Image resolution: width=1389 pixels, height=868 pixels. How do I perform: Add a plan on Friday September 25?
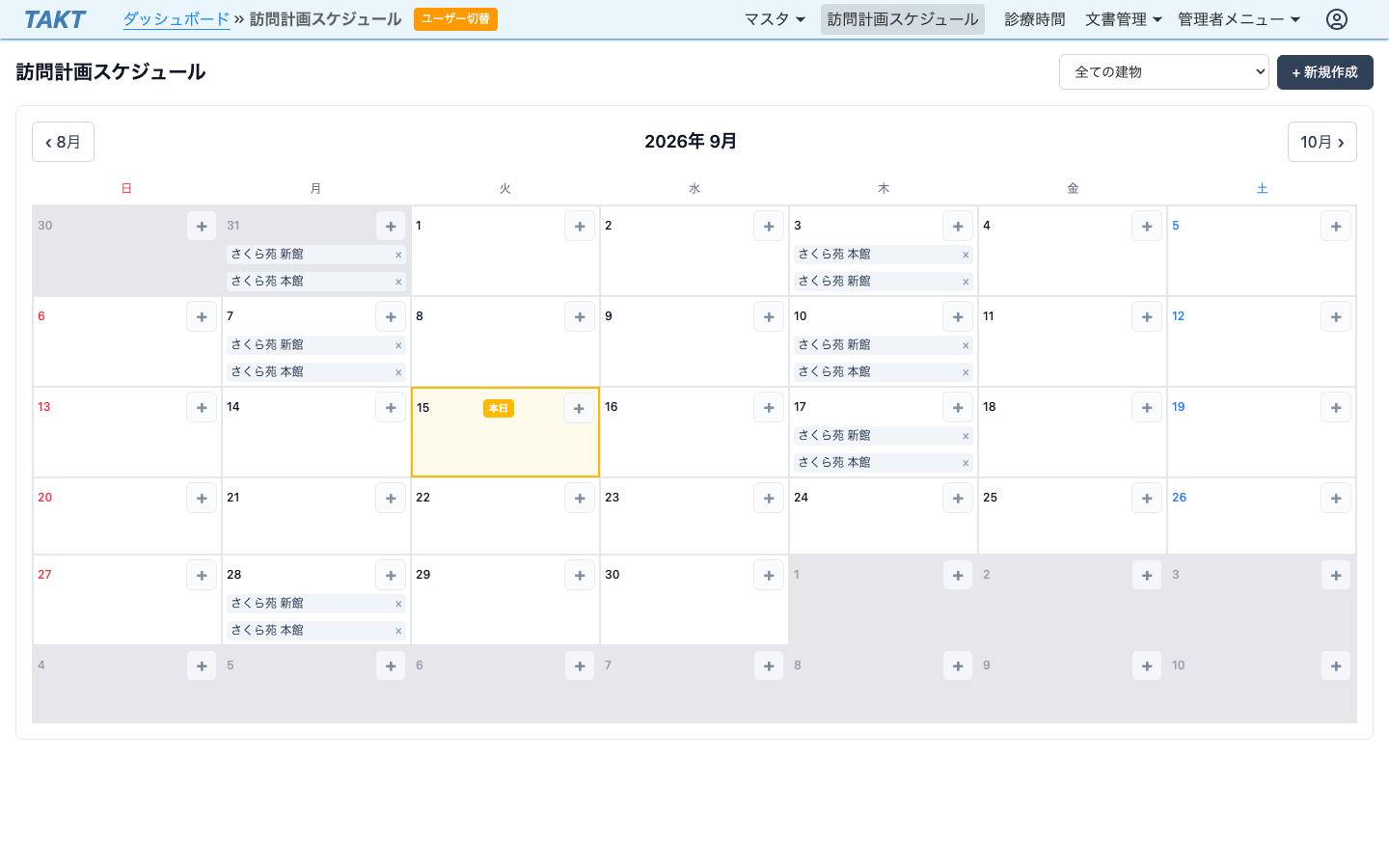(1147, 498)
